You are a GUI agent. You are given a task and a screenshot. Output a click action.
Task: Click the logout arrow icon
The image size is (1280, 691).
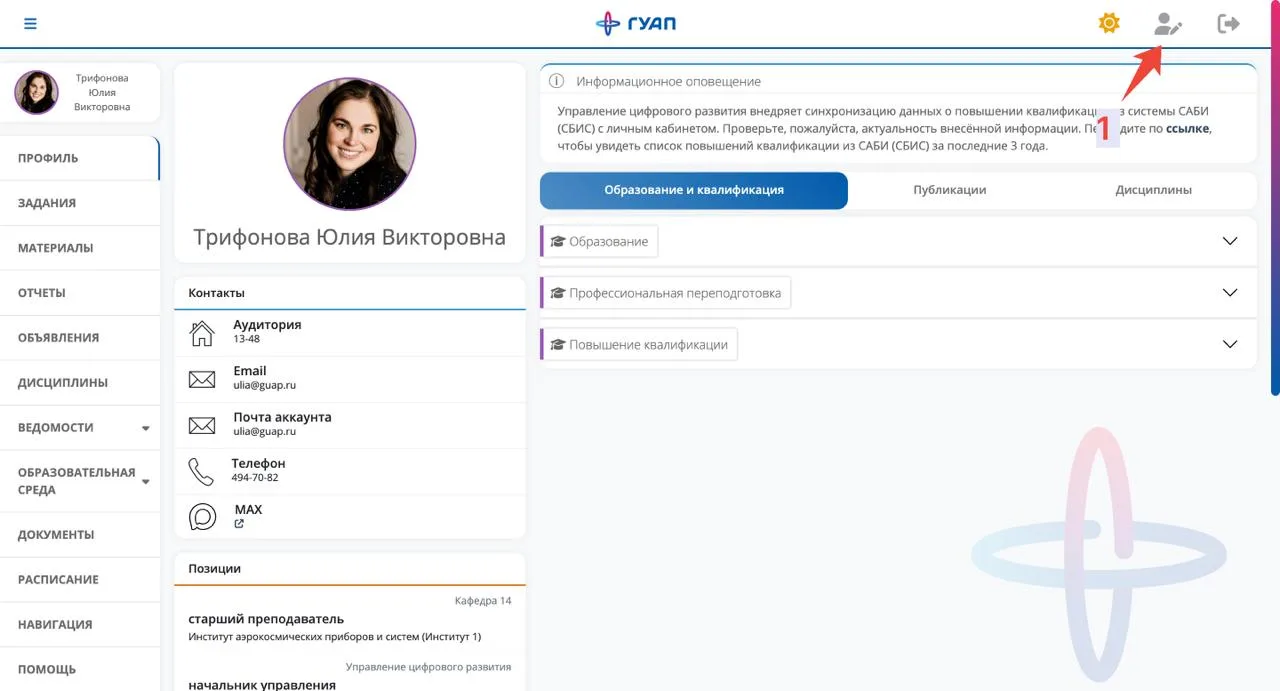point(1228,24)
